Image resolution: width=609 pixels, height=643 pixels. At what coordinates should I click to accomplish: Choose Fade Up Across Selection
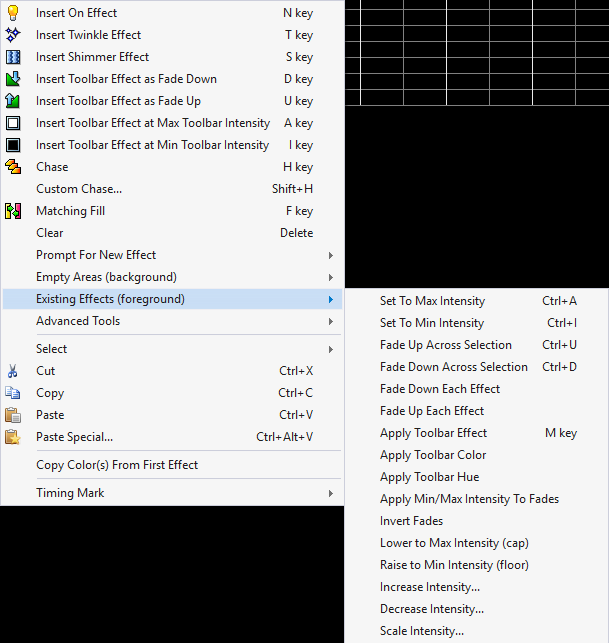point(477,345)
